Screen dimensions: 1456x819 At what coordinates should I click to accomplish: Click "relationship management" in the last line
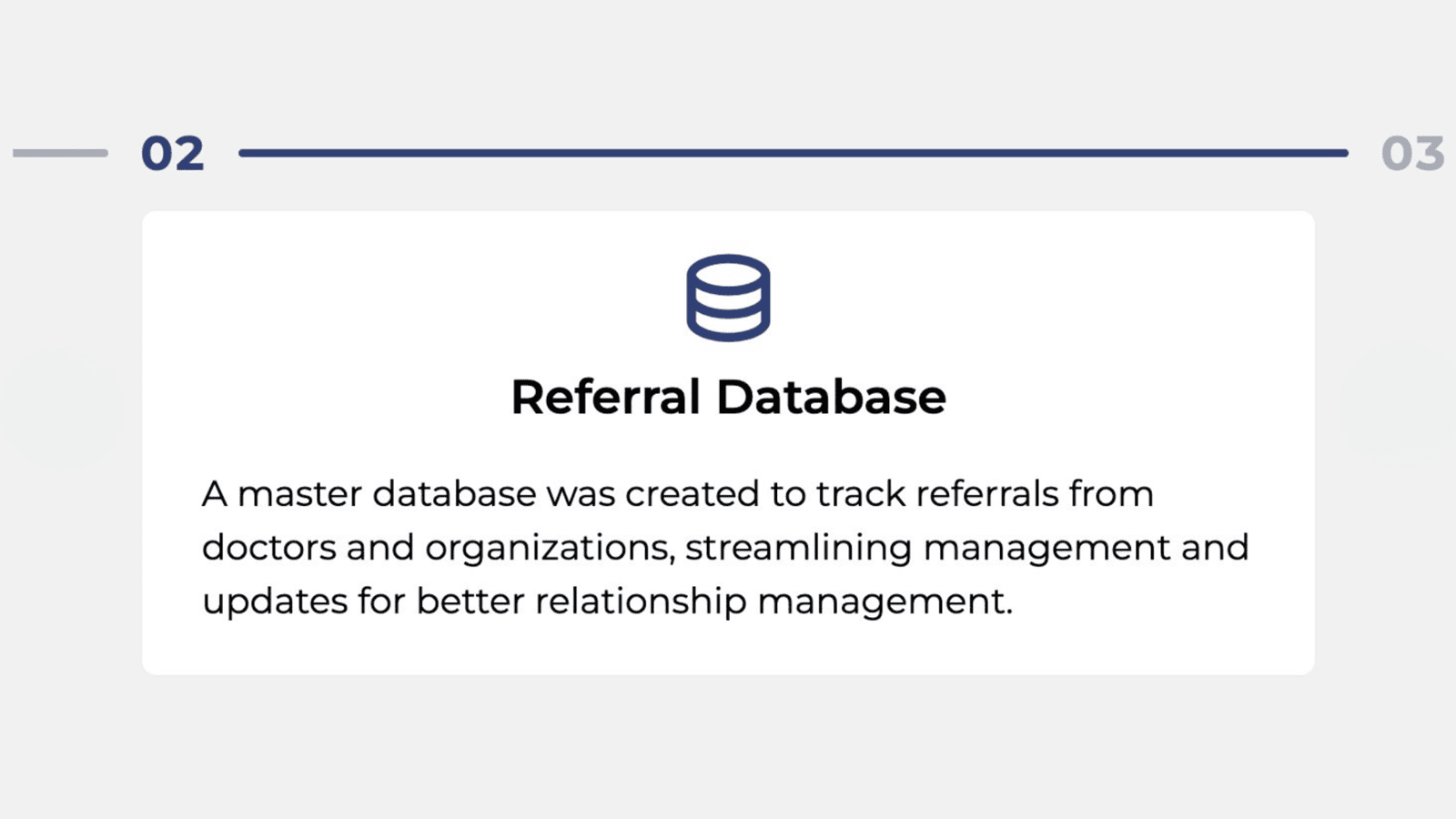(773, 602)
